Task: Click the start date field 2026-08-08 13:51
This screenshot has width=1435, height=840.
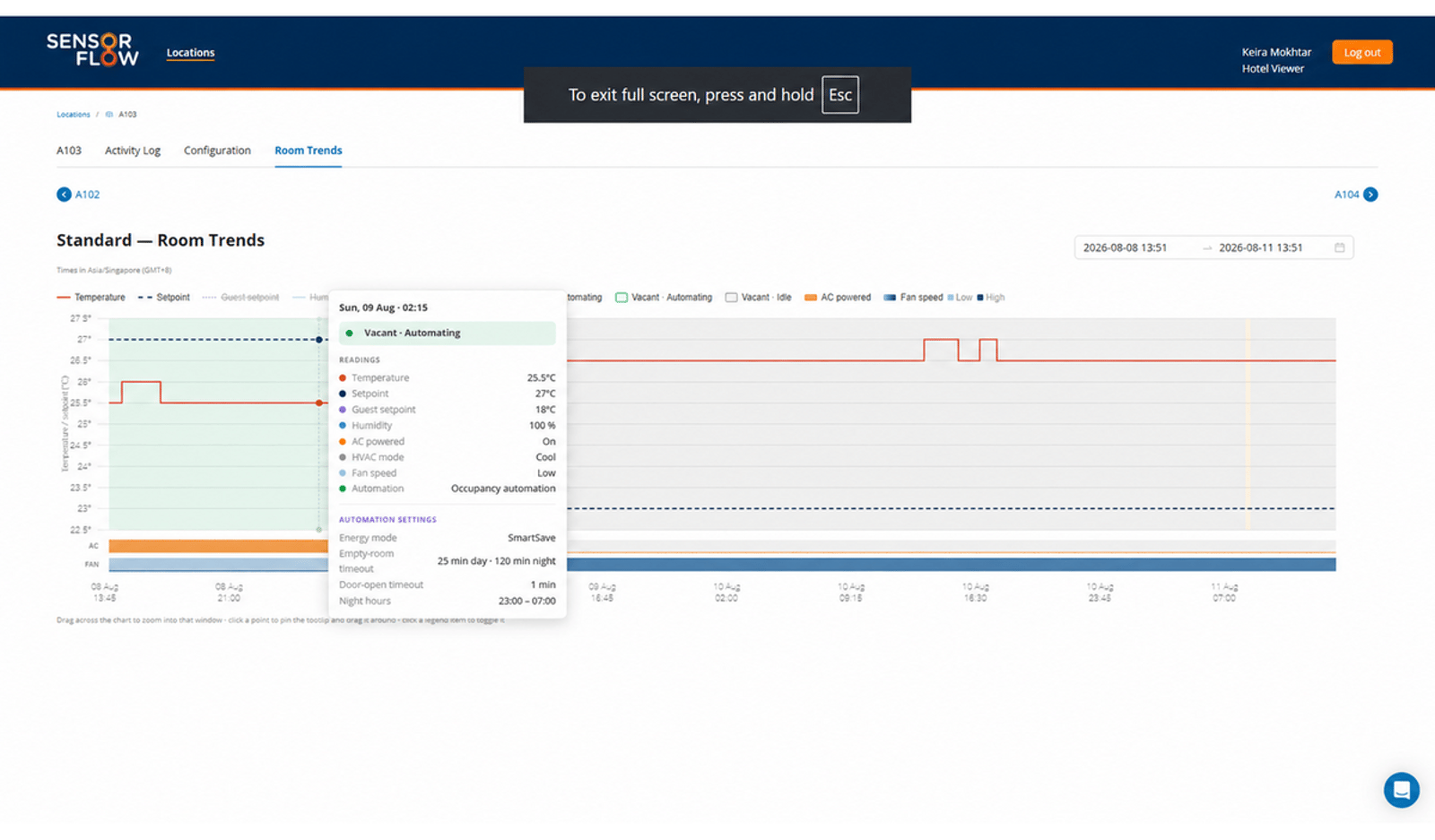Action: click(1125, 248)
